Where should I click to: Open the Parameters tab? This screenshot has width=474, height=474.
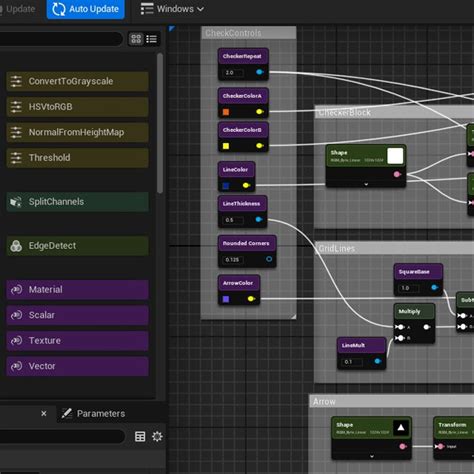93,414
